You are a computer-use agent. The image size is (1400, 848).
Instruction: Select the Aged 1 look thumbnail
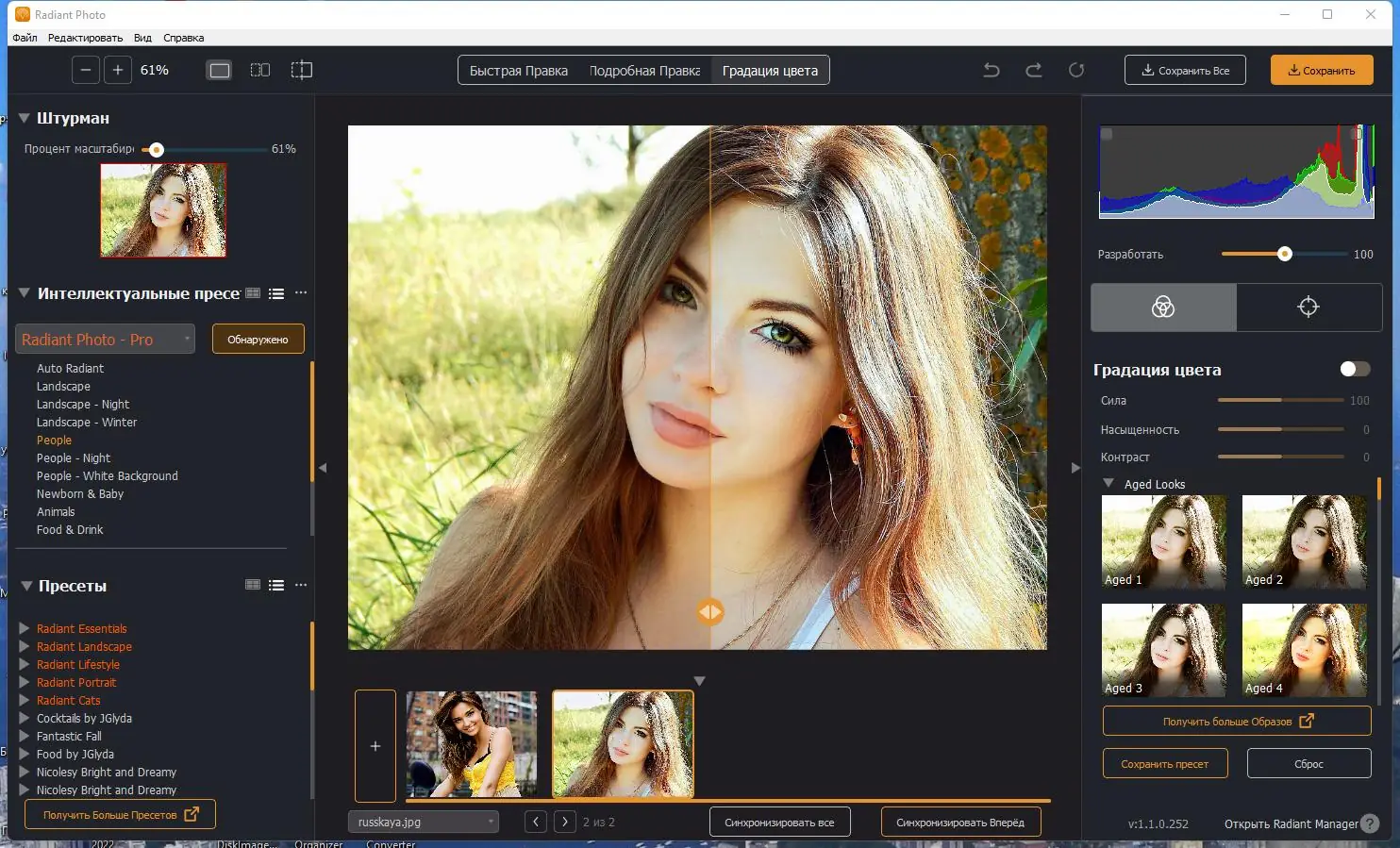point(1164,542)
